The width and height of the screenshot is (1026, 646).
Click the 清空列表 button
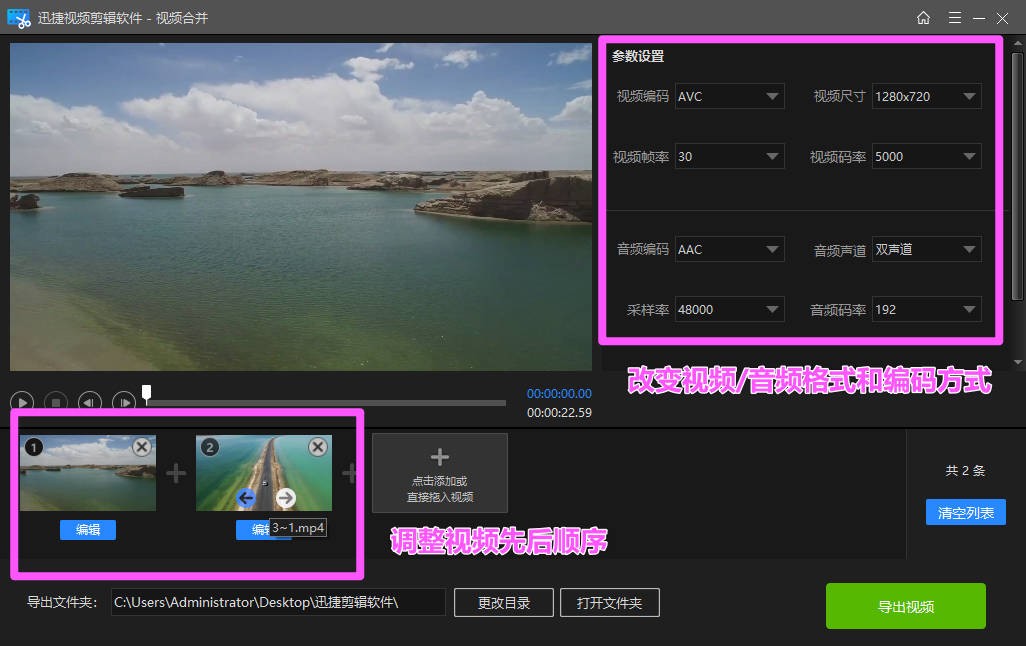(x=965, y=513)
